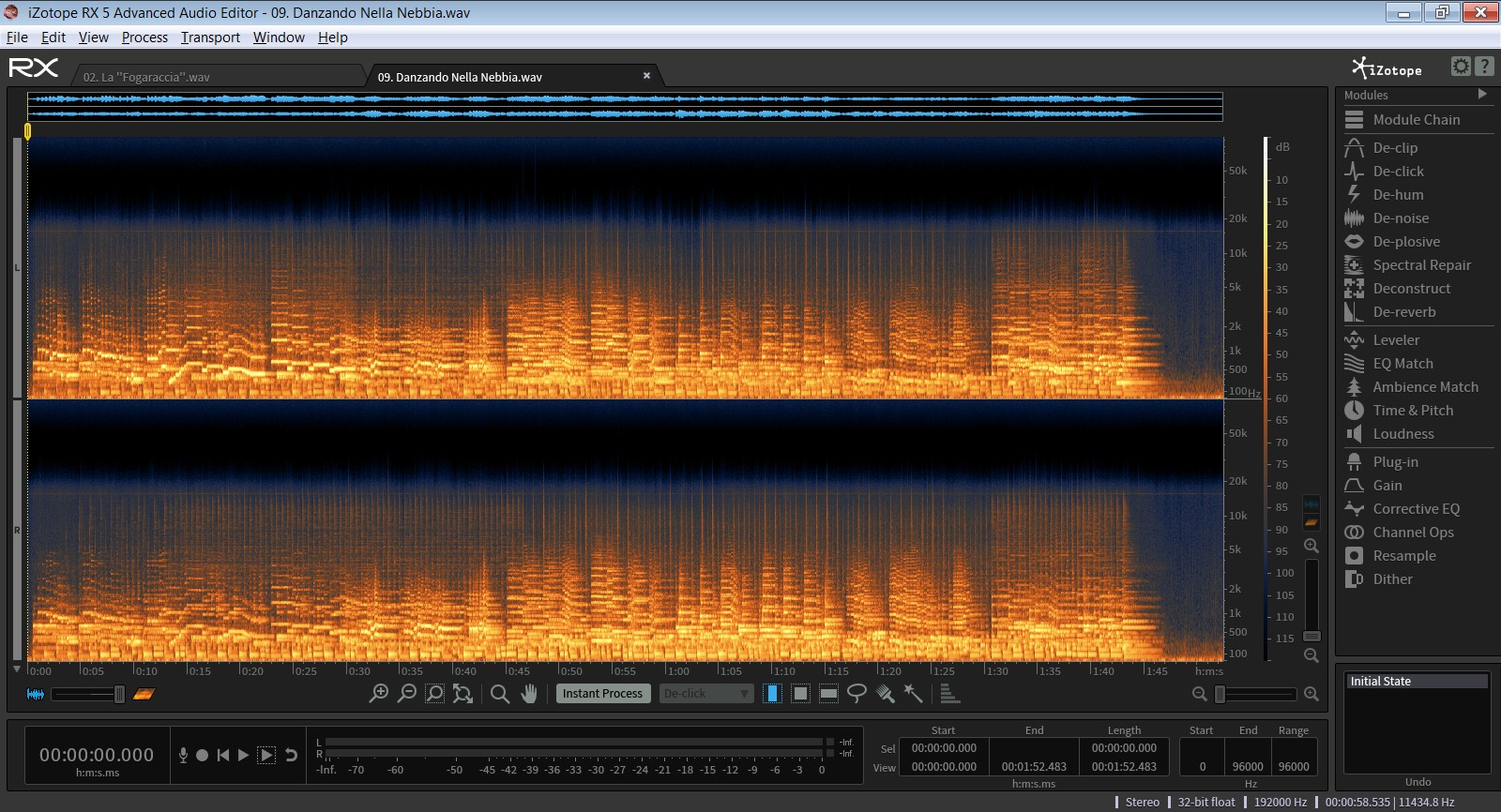Toggle the left channel selection strip
Image resolution: width=1501 pixels, height=812 pixels.
click(x=17, y=268)
